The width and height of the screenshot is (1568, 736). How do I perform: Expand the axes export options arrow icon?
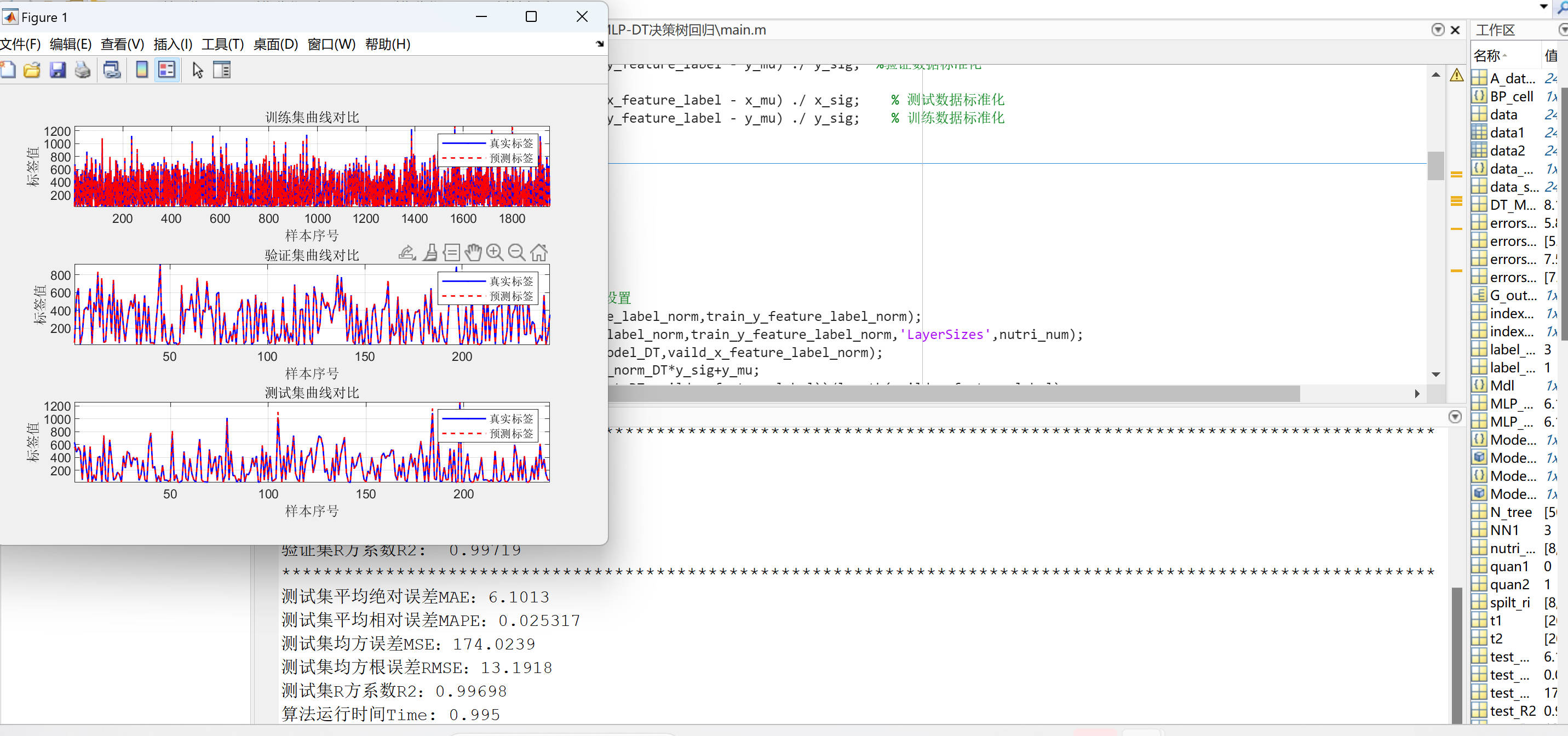pos(406,252)
